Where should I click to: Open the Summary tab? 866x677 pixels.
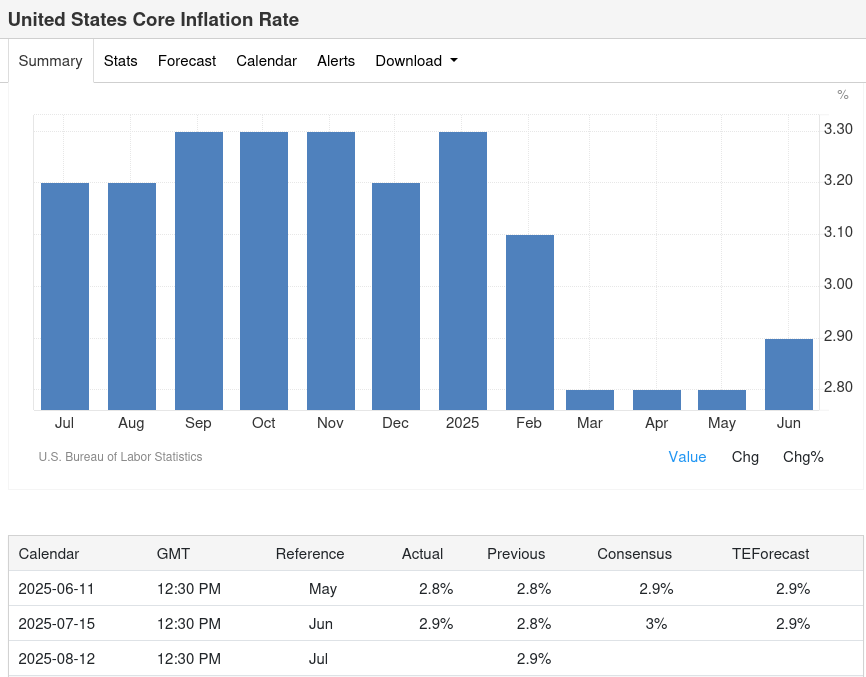click(50, 61)
